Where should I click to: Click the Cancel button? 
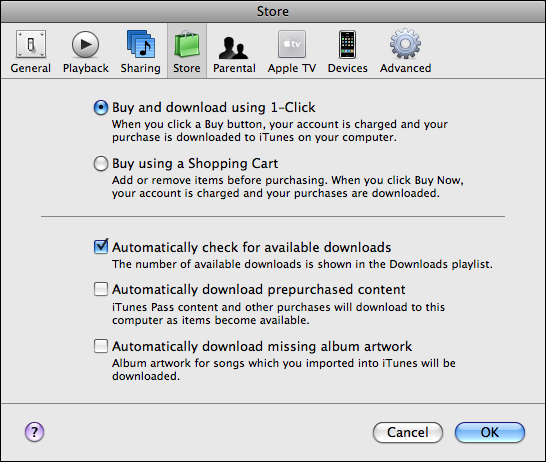[x=408, y=432]
